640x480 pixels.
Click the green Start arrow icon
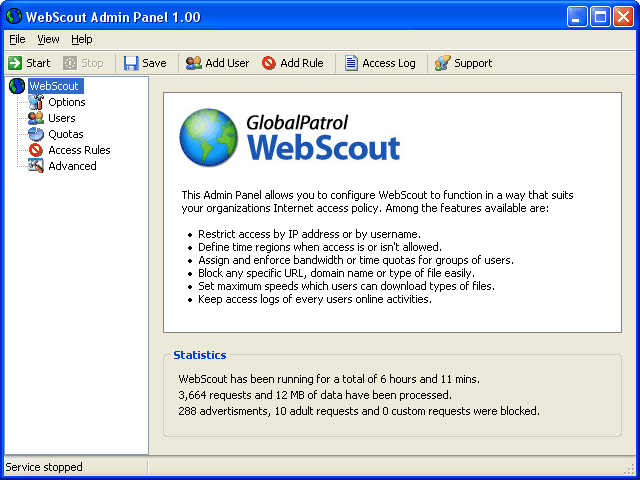(15, 63)
